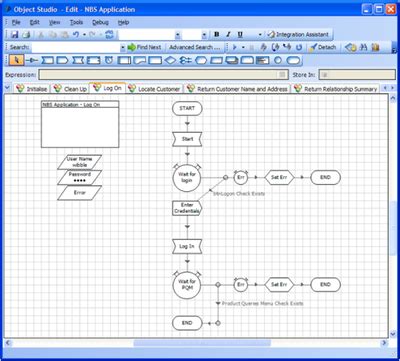Click the Go play arrow in the debug toolbar
The width and height of the screenshot is (400, 361).
235,47
